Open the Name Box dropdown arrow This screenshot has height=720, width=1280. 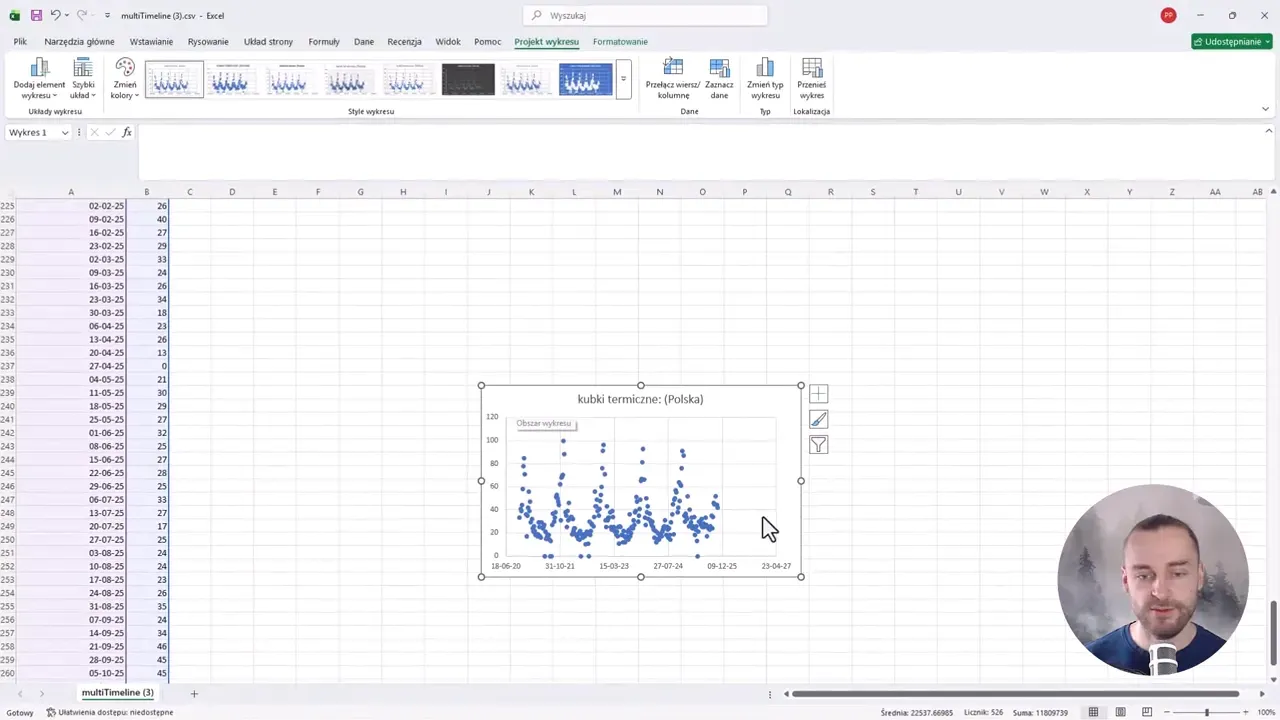[65, 133]
